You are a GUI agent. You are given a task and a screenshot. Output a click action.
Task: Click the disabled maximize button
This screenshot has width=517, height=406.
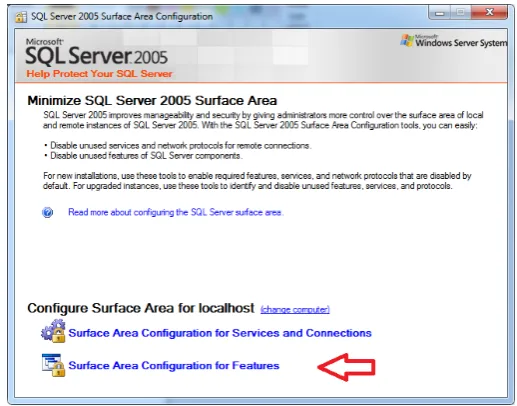coord(461,13)
